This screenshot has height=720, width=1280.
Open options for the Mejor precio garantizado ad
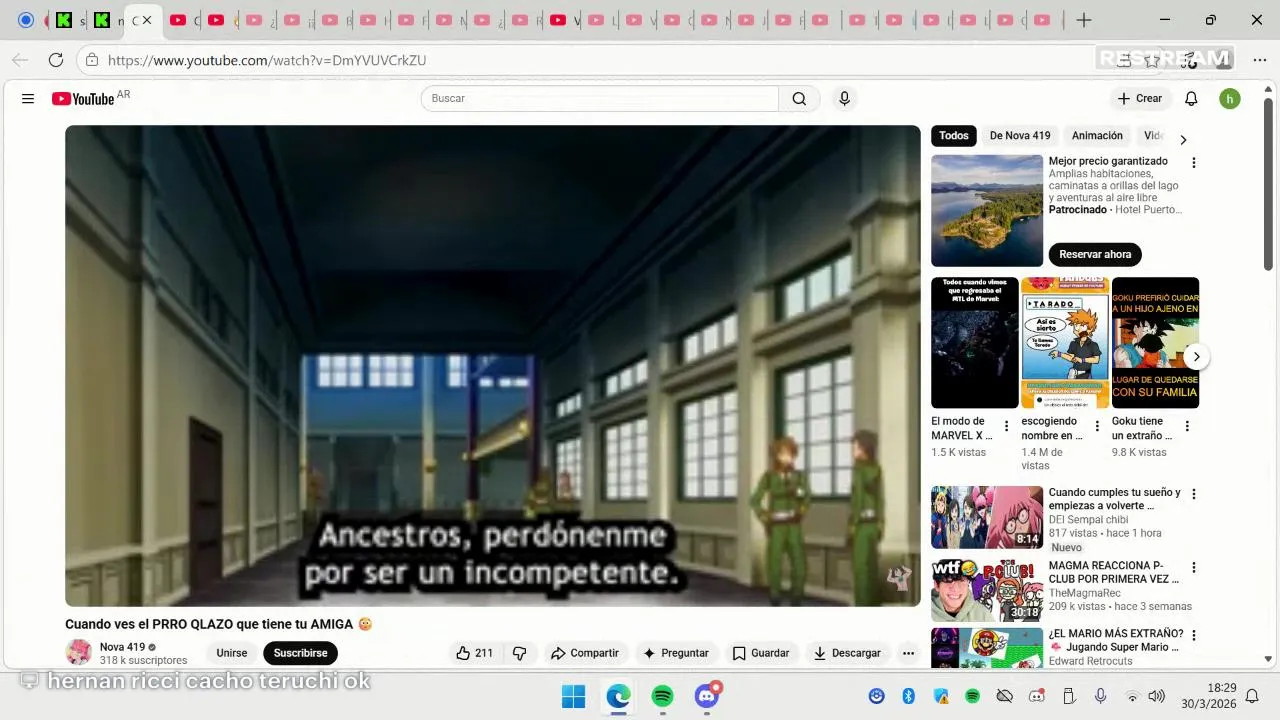[1193, 162]
